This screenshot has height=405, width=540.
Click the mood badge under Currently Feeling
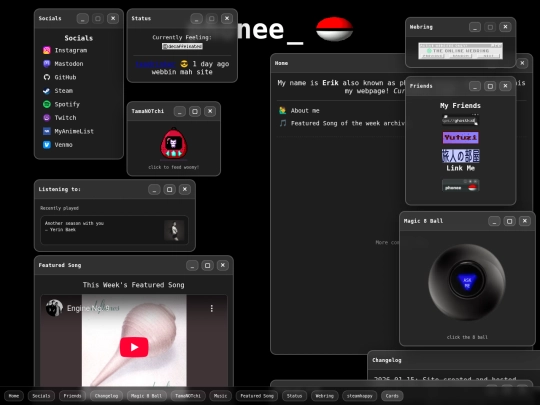click(x=182, y=46)
